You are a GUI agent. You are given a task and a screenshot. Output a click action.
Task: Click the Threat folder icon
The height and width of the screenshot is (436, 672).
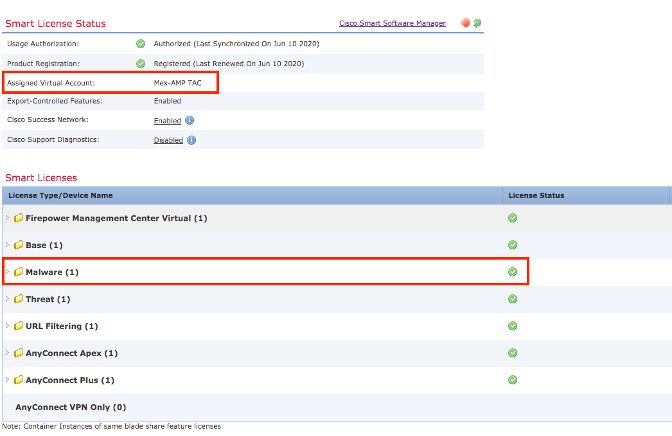18,299
